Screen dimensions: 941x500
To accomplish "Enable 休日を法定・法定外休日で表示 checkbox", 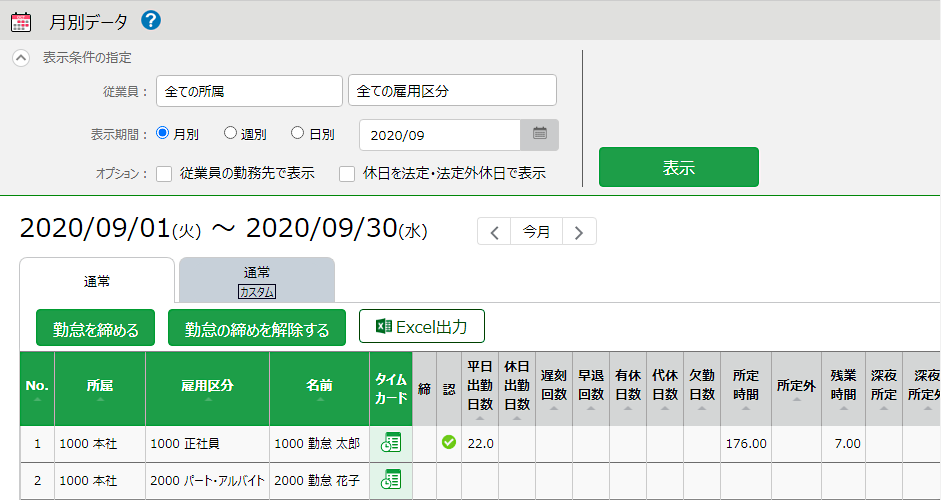I will click(347, 174).
